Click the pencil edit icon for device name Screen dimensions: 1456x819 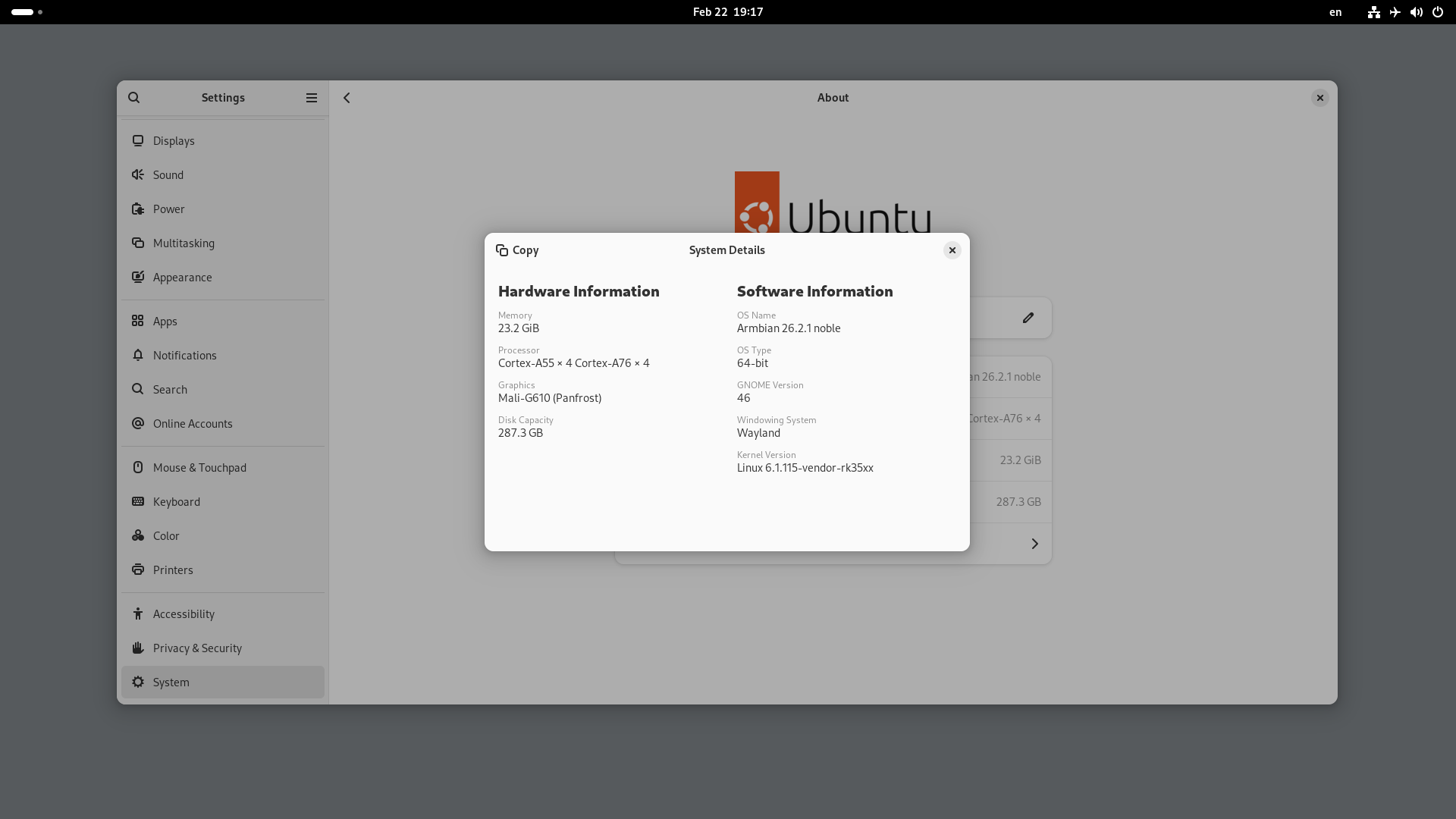point(1028,318)
